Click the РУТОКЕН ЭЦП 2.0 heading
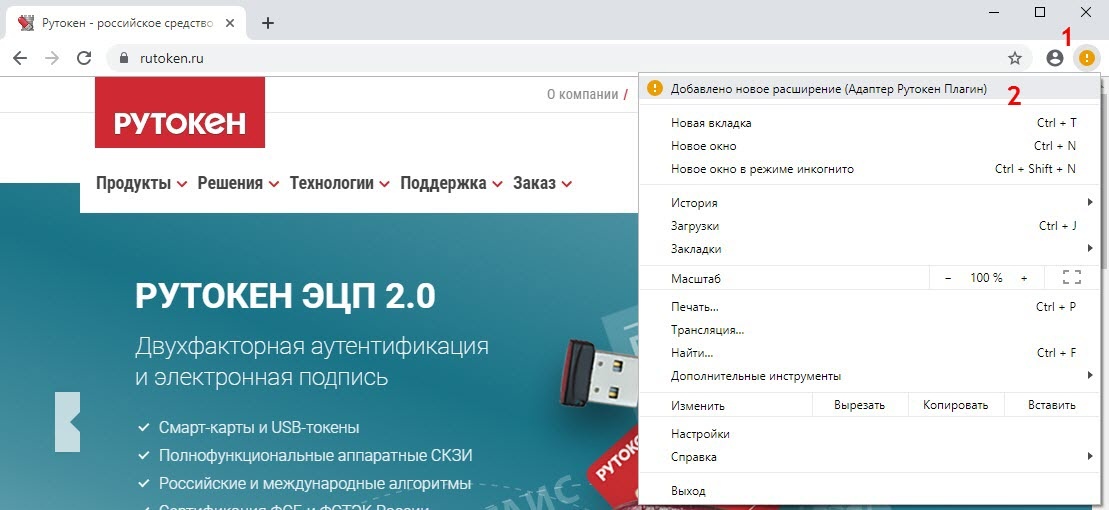1109x510 pixels. (x=285, y=296)
